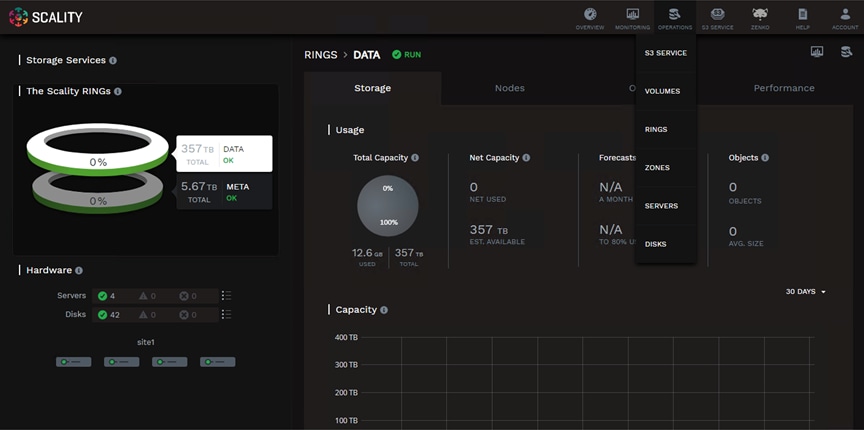Click monitoring chart icon above the tabs

coord(817,52)
